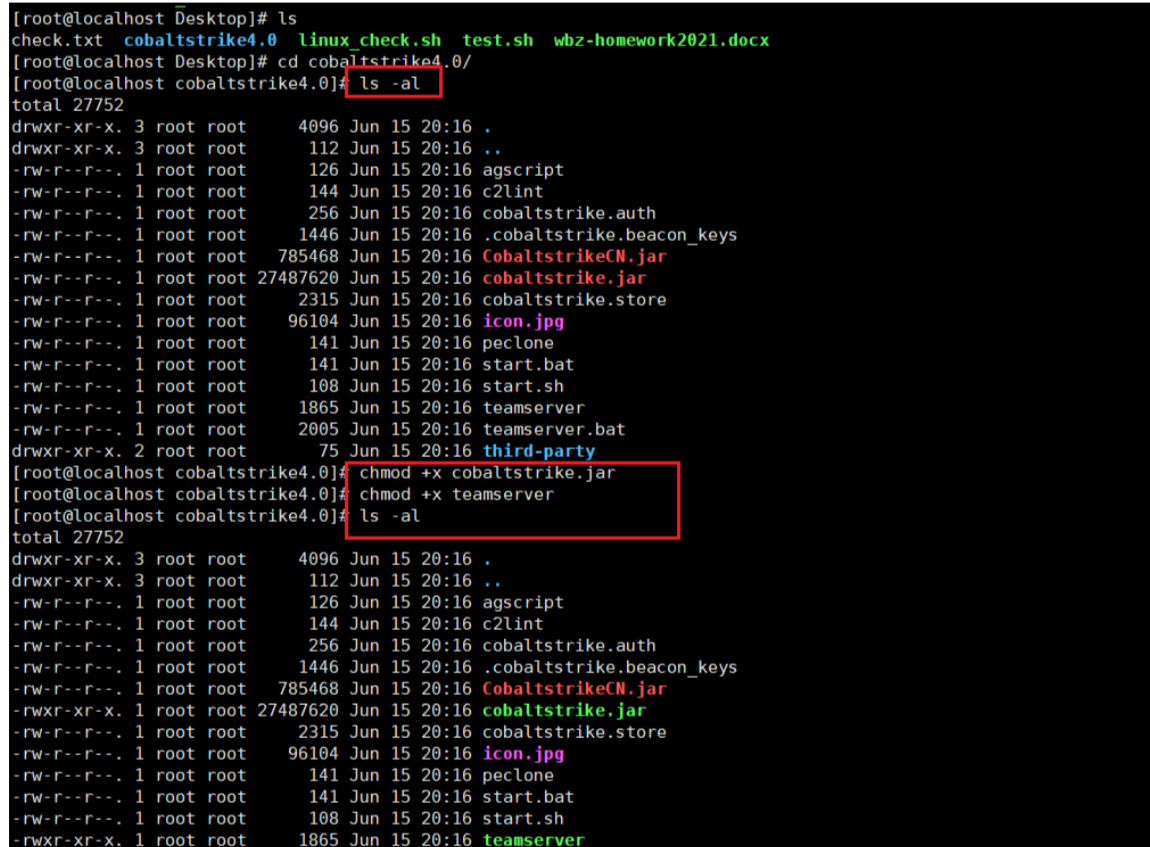Screen dimensions: 1150x847
Task: Click the teamserver.bat file name
Action: pos(554,429)
